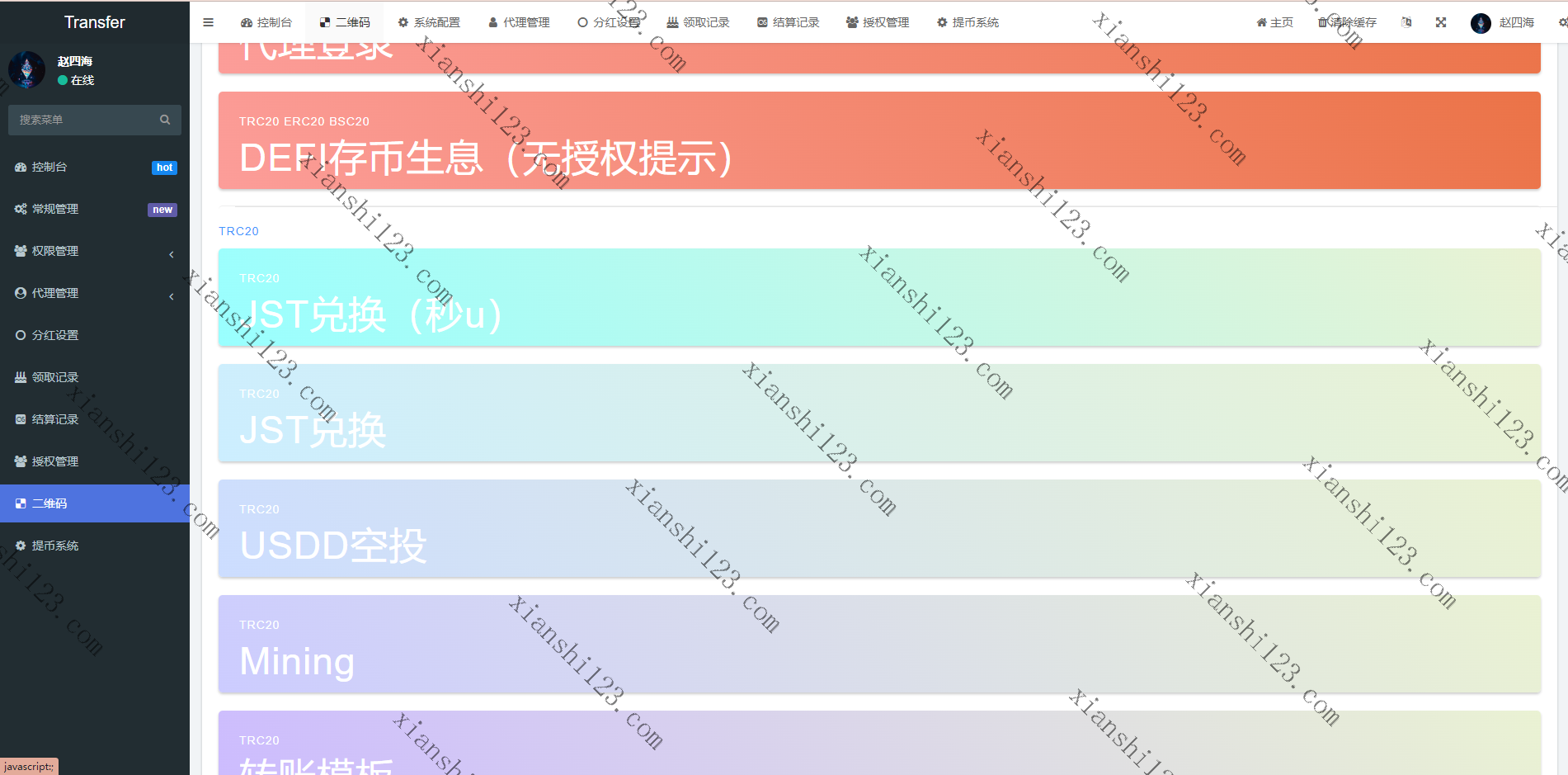1568x775 pixels.
Task: Open the settings gears icon at top right
Action: pyautogui.click(x=1562, y=22)
